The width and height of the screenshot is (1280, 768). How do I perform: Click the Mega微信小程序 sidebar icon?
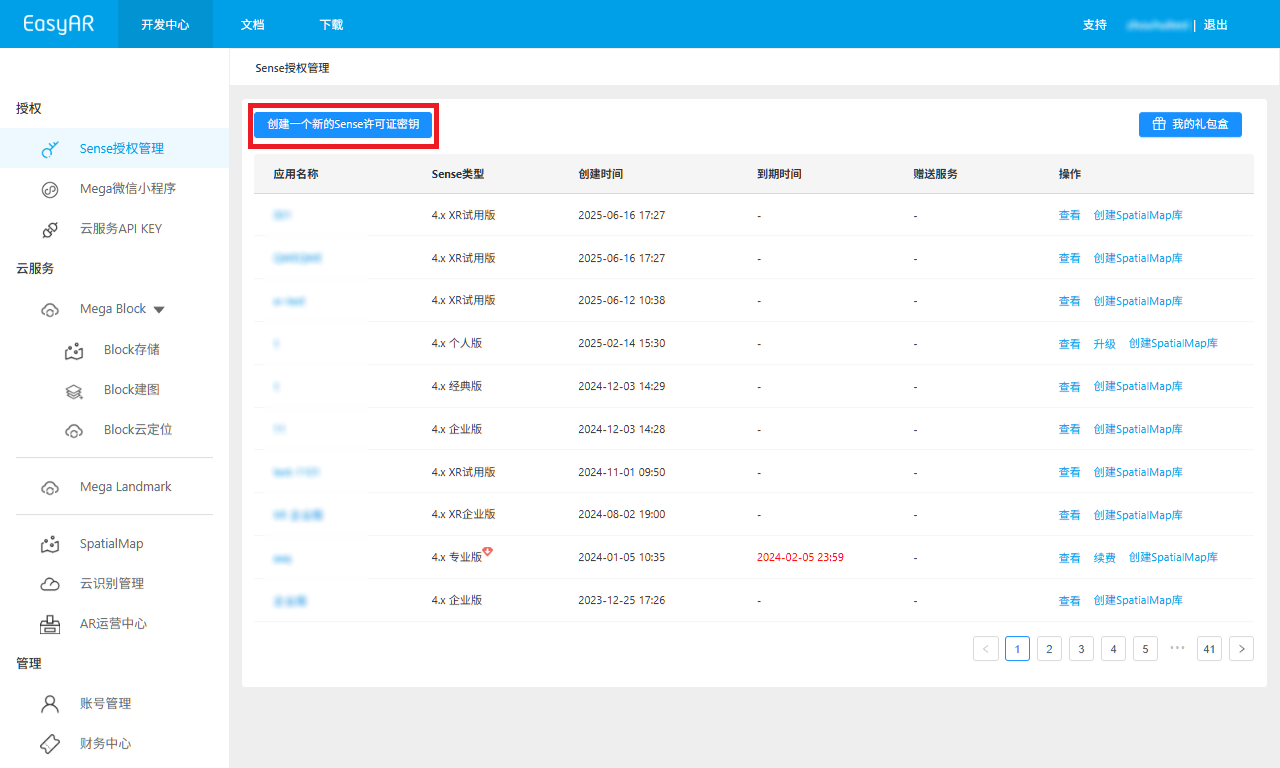coord(50,189)
